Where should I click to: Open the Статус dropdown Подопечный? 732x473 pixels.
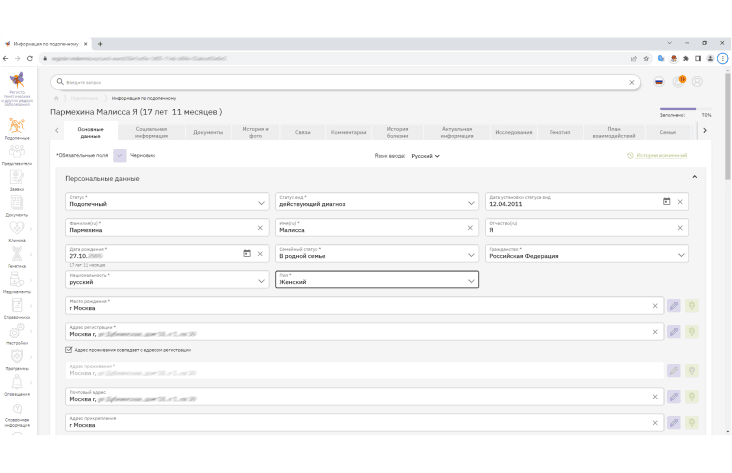[x=167, y=201]
